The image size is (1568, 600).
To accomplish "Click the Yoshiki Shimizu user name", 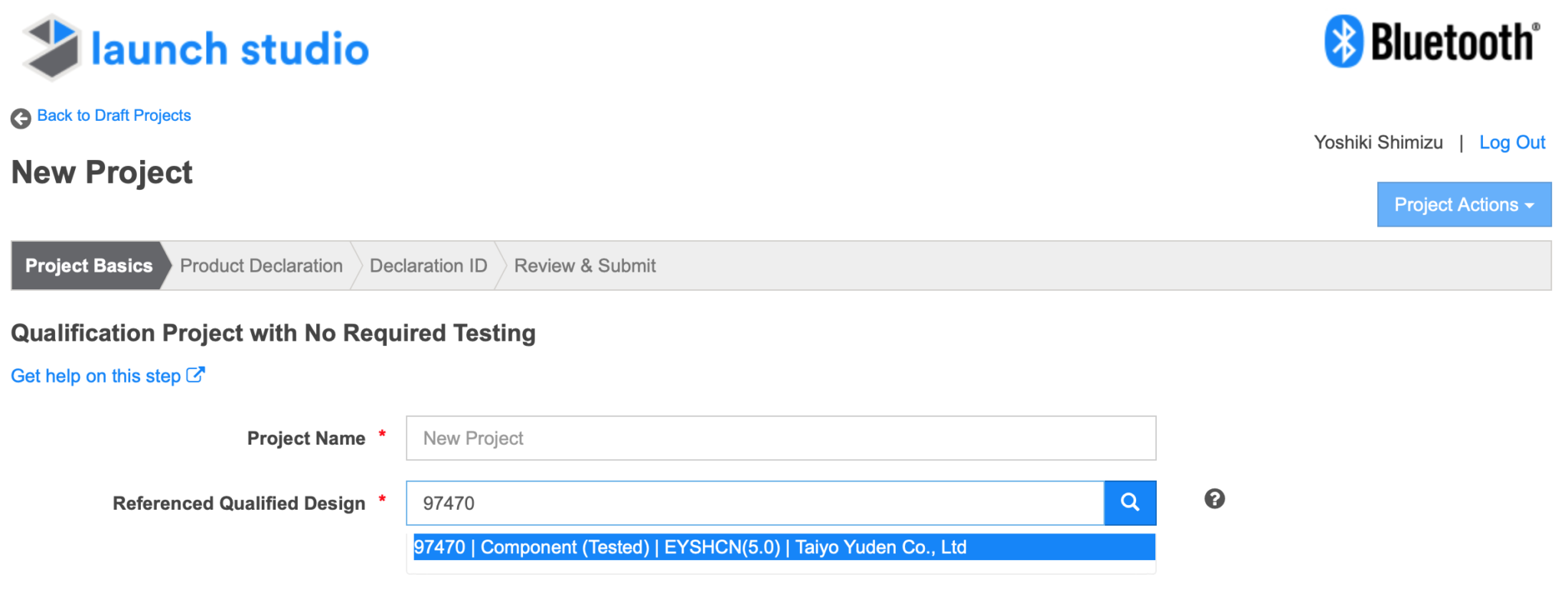I will pyautogui.click(x=1378, y=142).
